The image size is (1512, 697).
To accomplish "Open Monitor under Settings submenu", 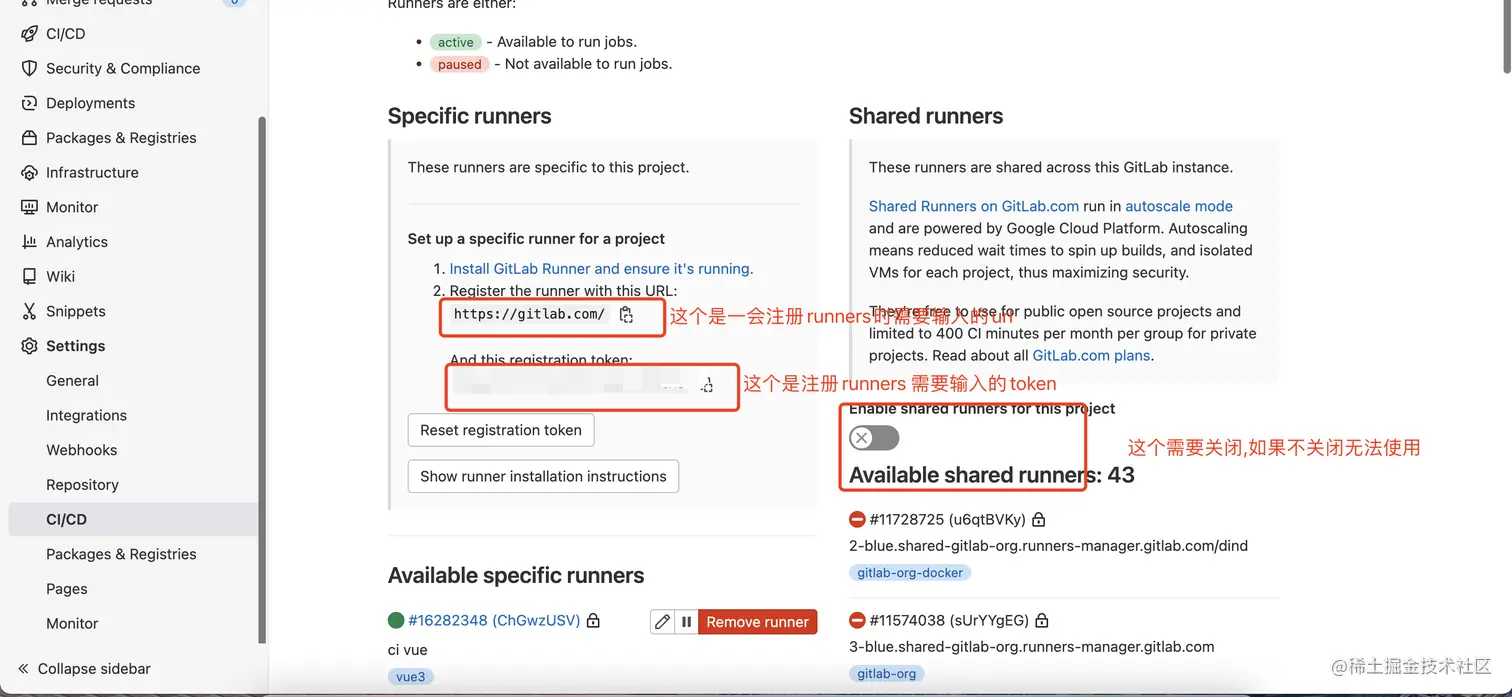I will pos(72,623).
